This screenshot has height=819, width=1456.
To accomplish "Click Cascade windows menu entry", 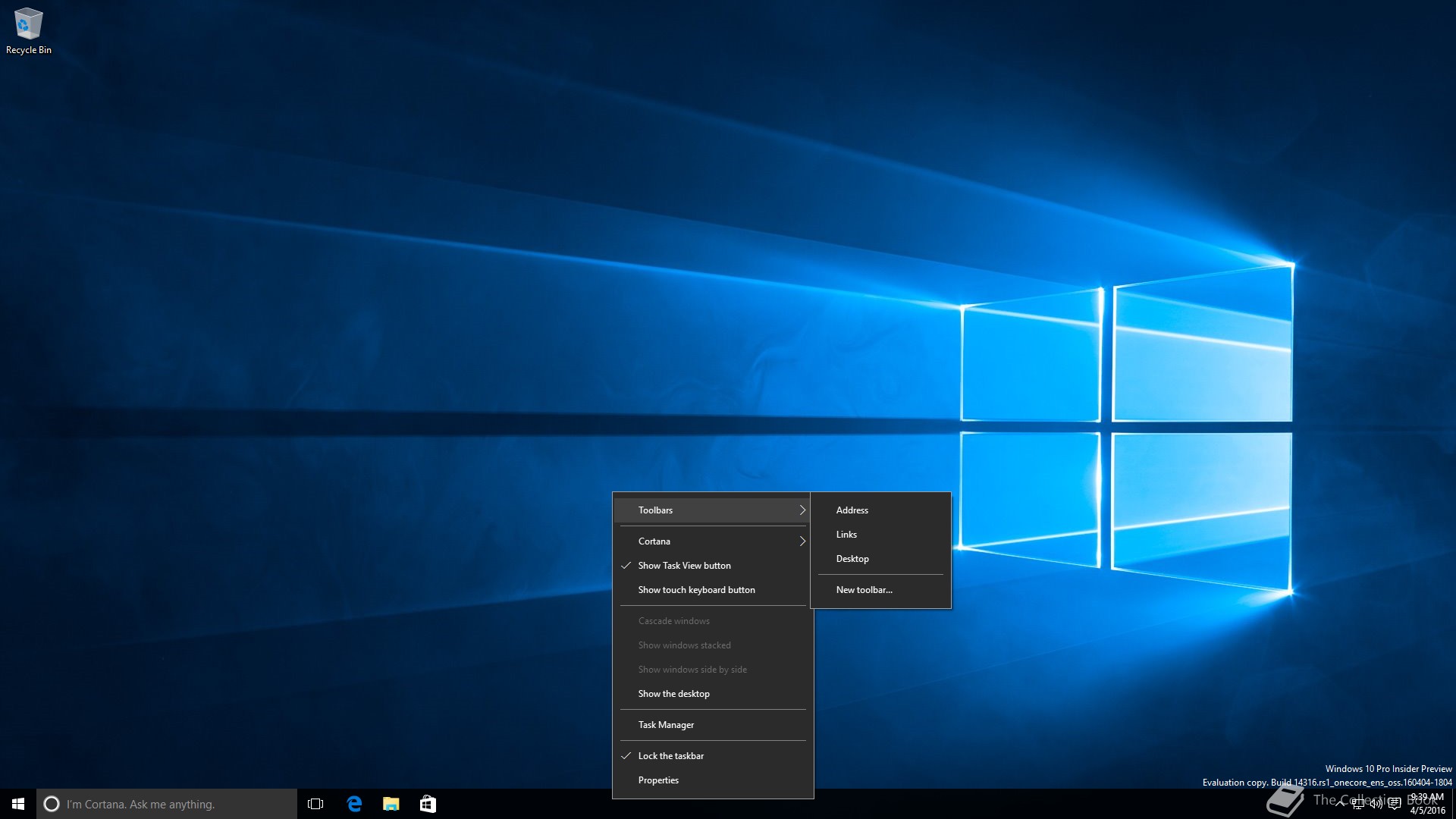I will click(x=713, y=621).
